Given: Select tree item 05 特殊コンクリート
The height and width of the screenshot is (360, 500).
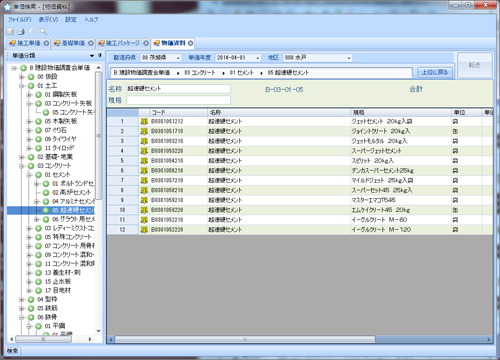Looking at the screenshot, I should click(x=68, y=237).
